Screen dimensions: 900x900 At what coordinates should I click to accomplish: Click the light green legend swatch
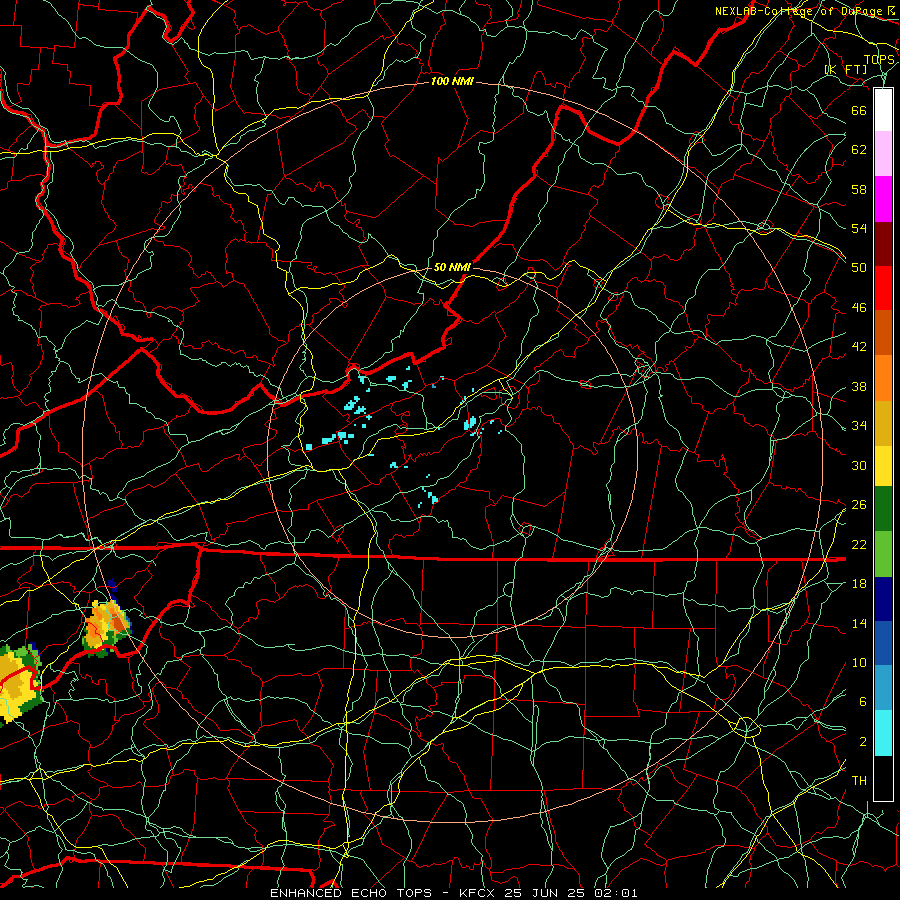click(883, 554)
